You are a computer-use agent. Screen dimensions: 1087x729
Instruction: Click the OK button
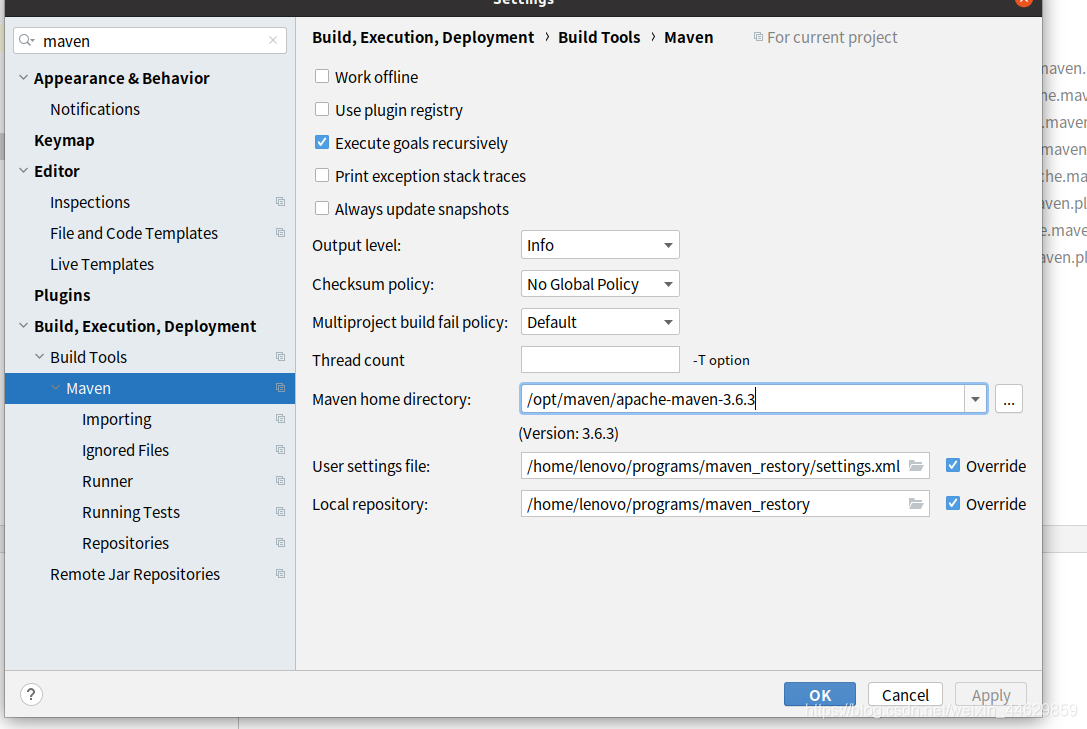click(x=820, y=695)
